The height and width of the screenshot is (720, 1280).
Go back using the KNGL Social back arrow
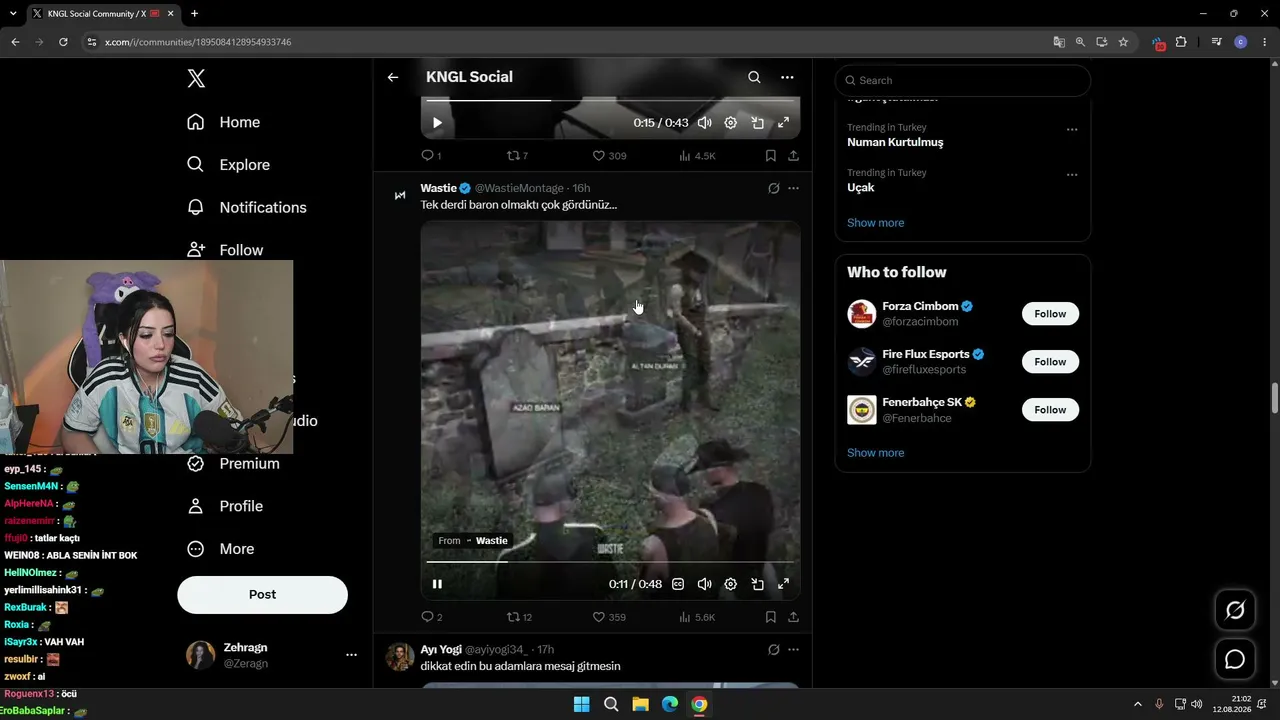click(393, 77)
